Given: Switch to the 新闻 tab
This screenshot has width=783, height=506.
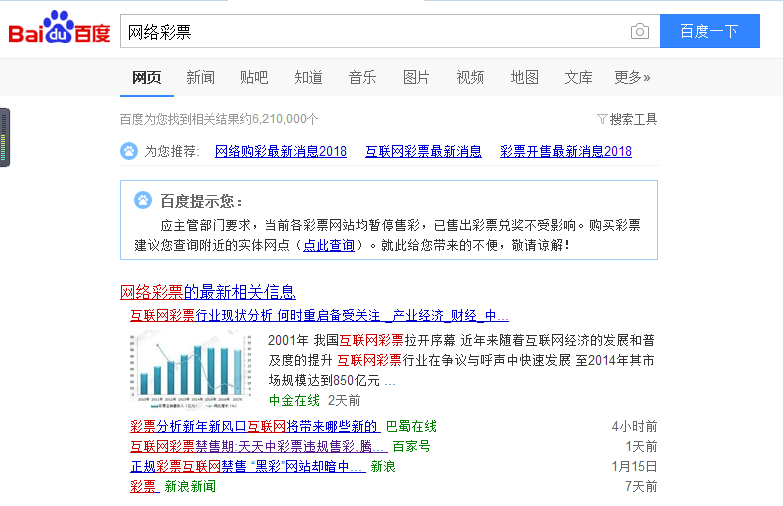Looking at the screenshot, I should 201,77.
